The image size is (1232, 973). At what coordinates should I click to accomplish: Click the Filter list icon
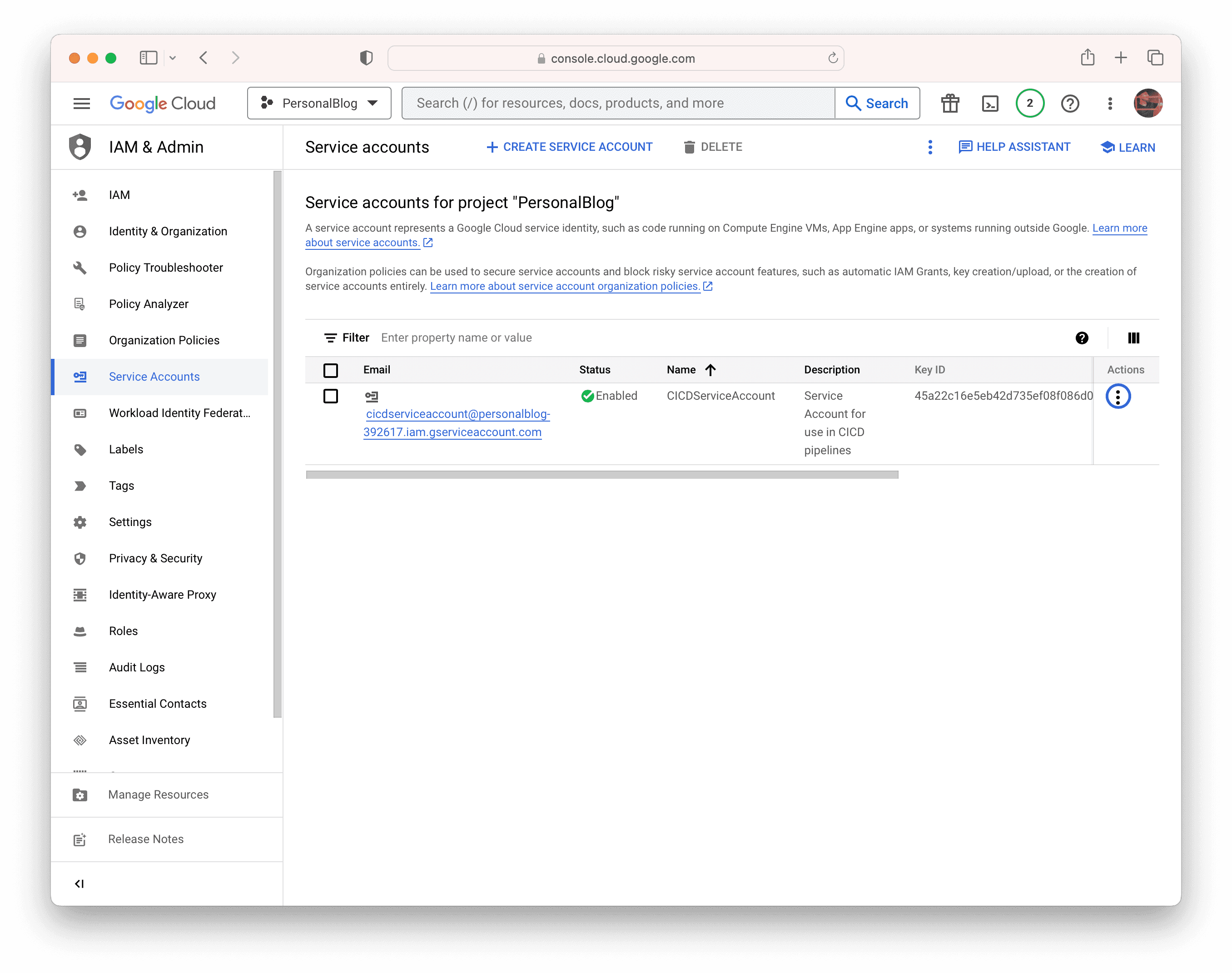coord(330,338)
